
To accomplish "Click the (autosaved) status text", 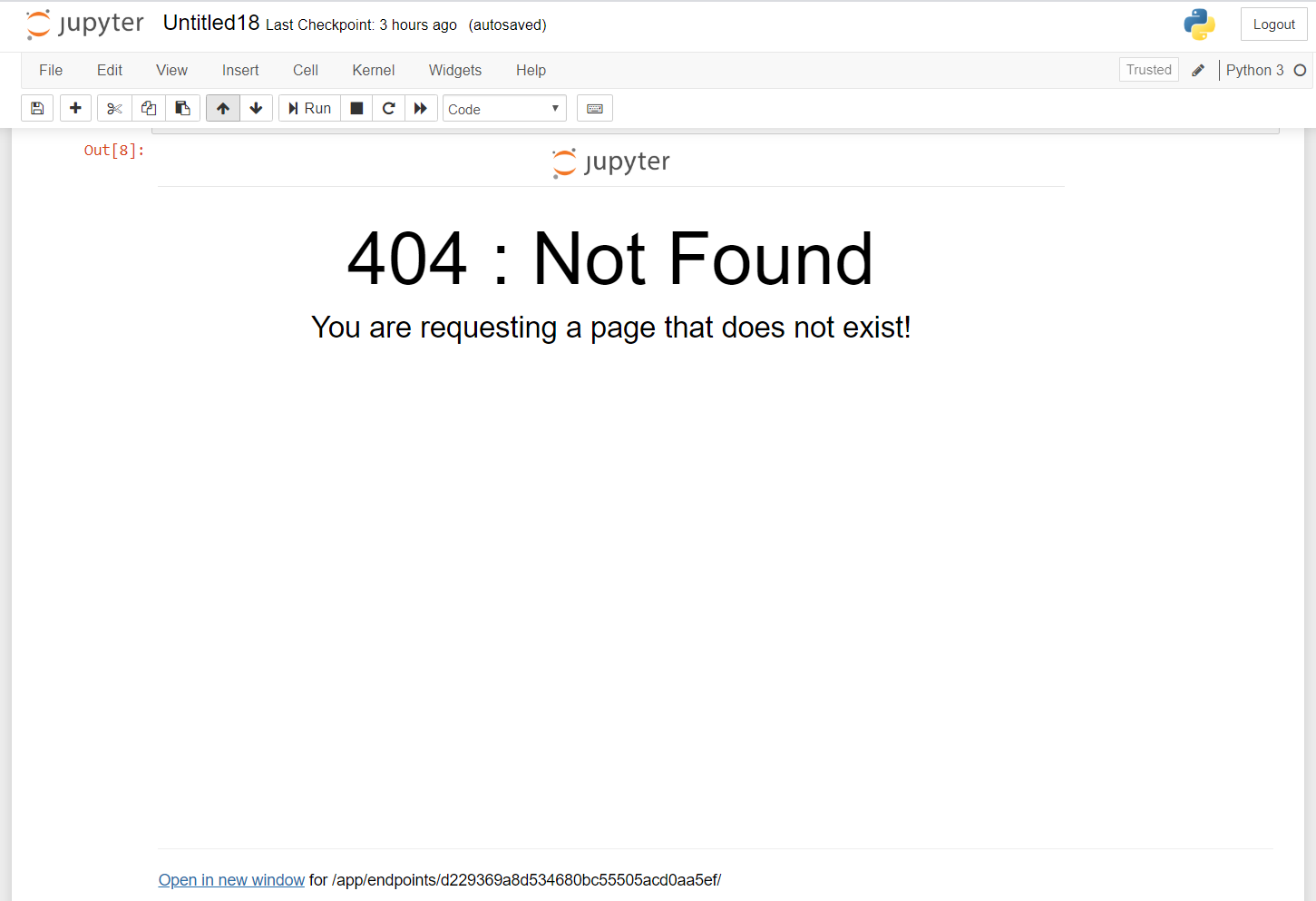I will pos(507,24).
